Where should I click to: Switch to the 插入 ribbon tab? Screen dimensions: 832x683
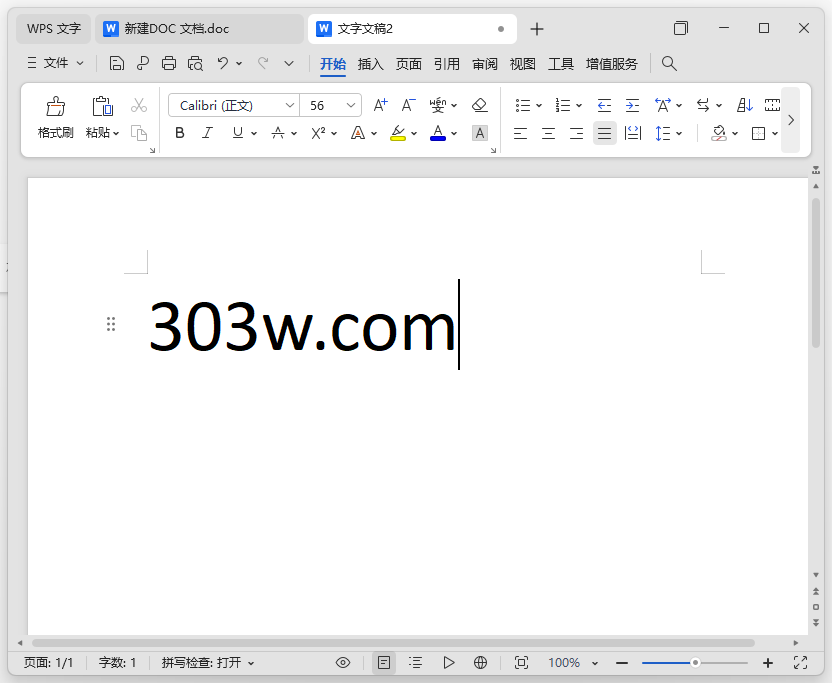(x=369, y=62)
